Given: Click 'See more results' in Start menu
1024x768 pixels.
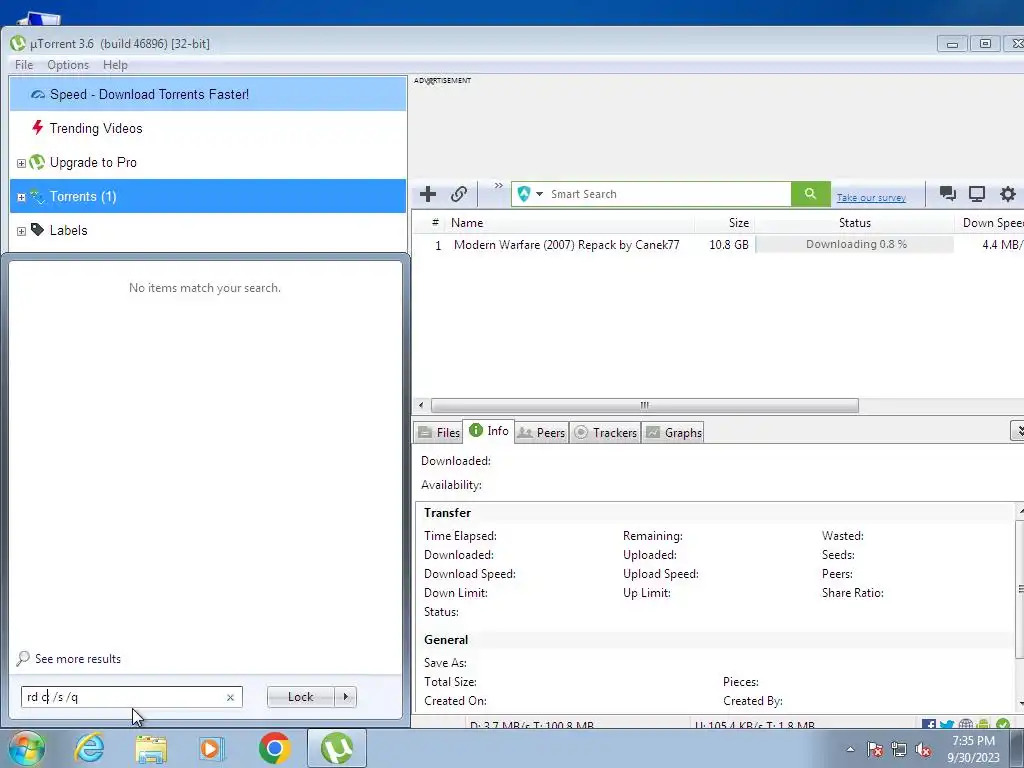Looking at the screenshot, I should click(x=78, y=659).
